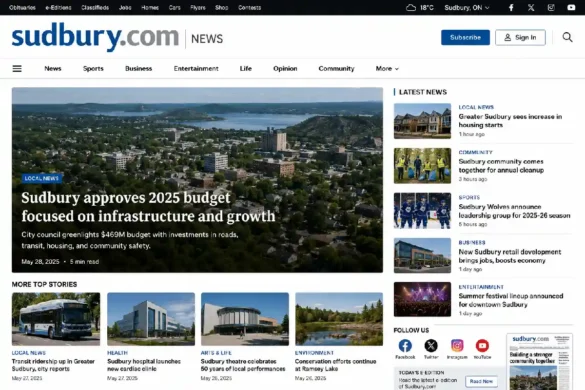This screenshot has width=585, height=390.
Task: Open Greater Sudbury housing starts headline
Action: tap(510, 121)
